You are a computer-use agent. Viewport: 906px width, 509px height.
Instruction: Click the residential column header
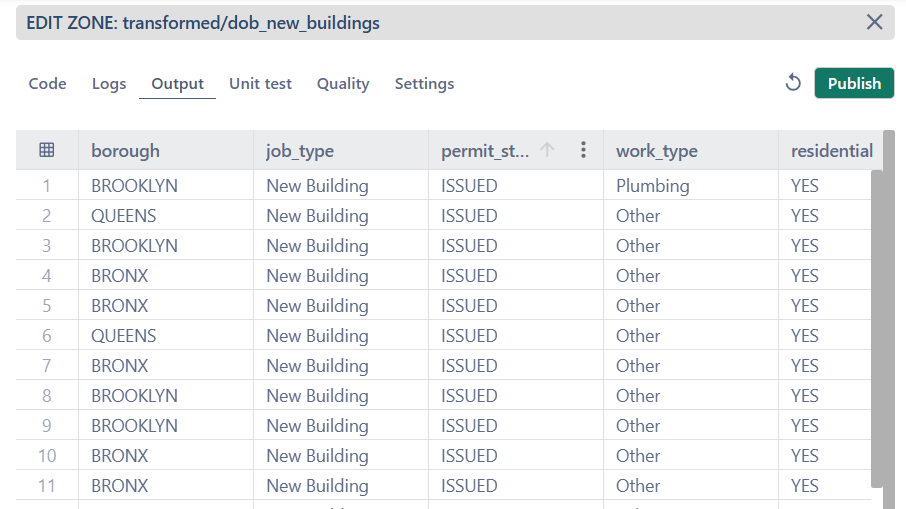pyautogui.click(x=831, y=151)
